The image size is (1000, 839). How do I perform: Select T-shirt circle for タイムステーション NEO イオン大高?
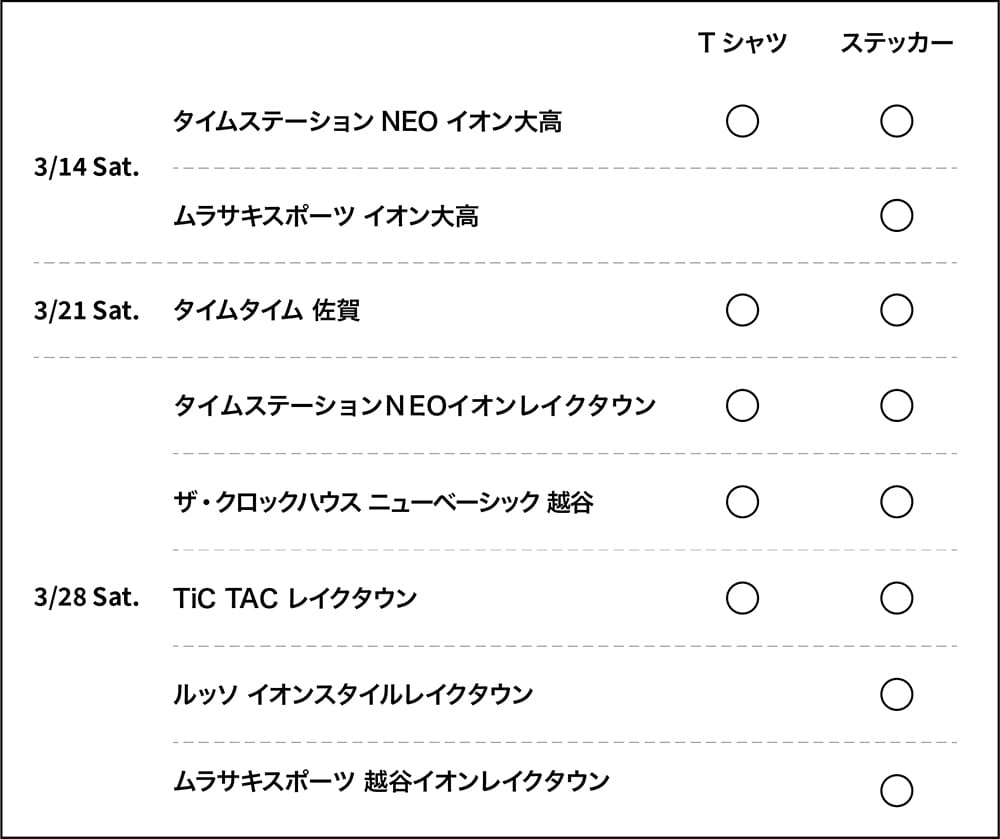pyautogui.click(x=742, y=122)
